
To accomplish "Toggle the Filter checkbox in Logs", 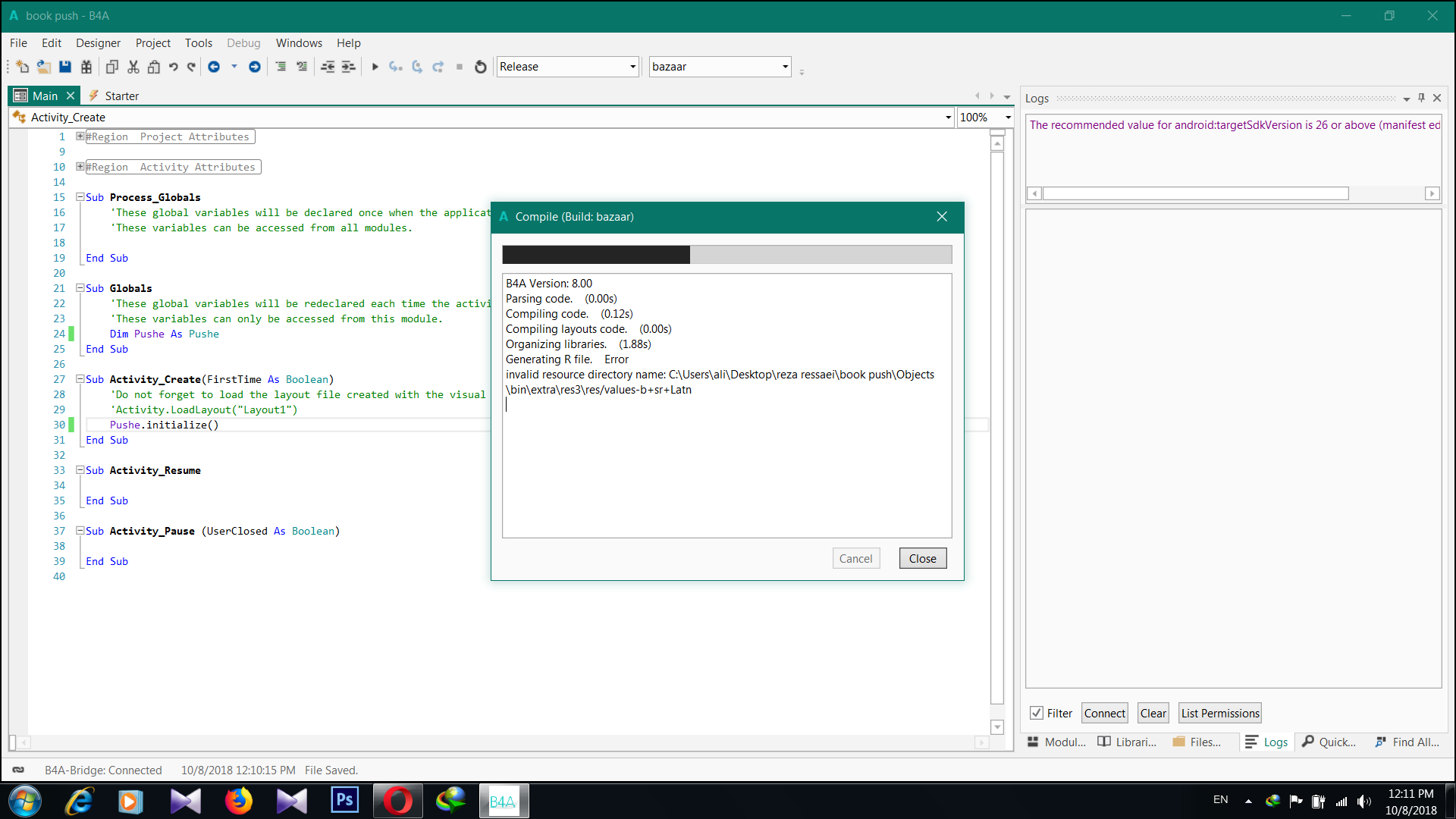I will click(1036, 713).
